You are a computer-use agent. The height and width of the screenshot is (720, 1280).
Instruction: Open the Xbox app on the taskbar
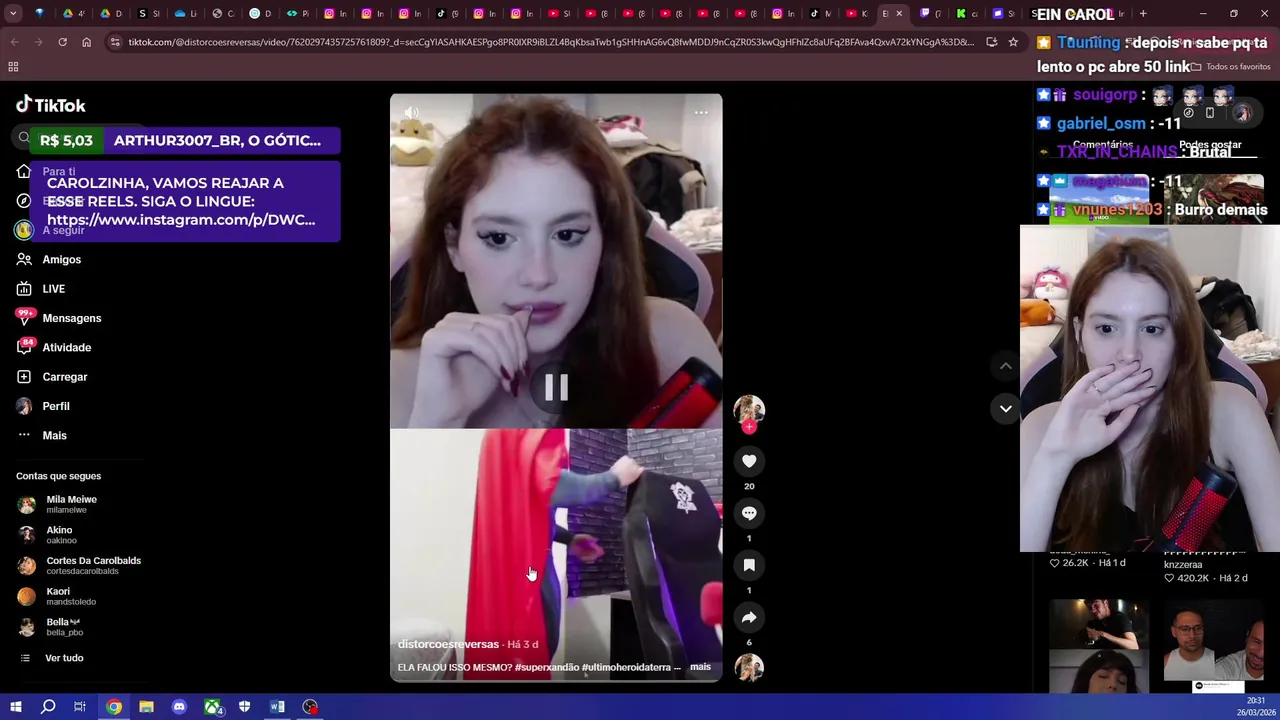212,707
